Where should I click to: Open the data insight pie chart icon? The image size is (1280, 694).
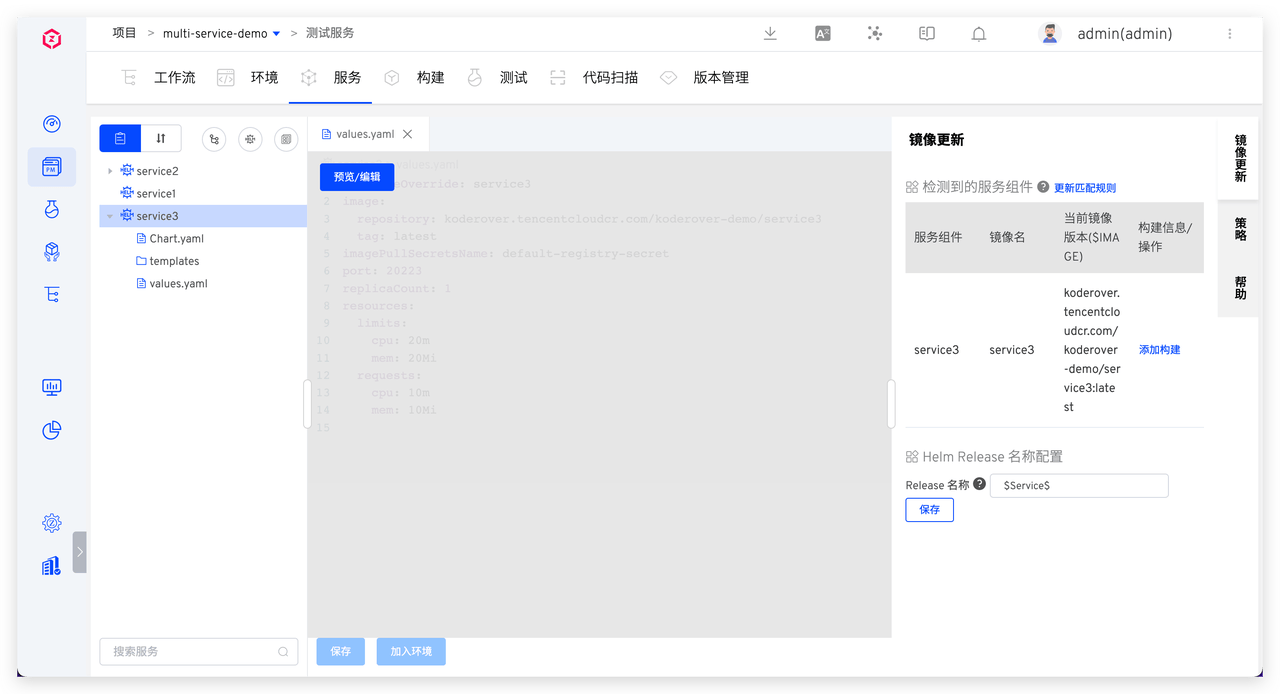(52, 430)
